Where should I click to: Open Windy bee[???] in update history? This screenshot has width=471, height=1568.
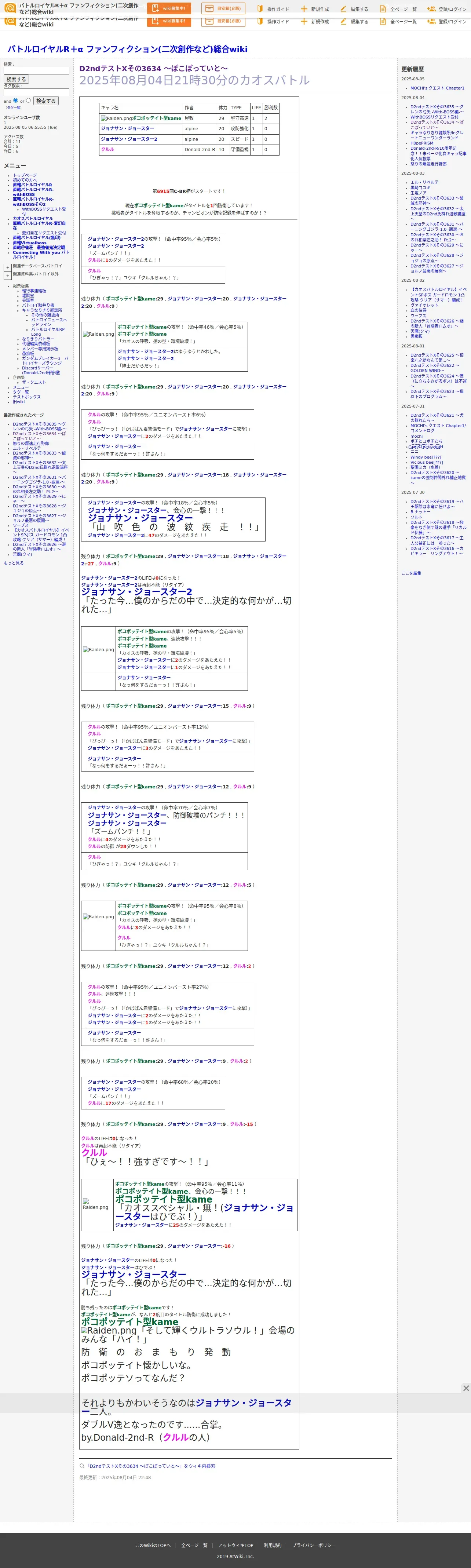(x=426, y=457)
